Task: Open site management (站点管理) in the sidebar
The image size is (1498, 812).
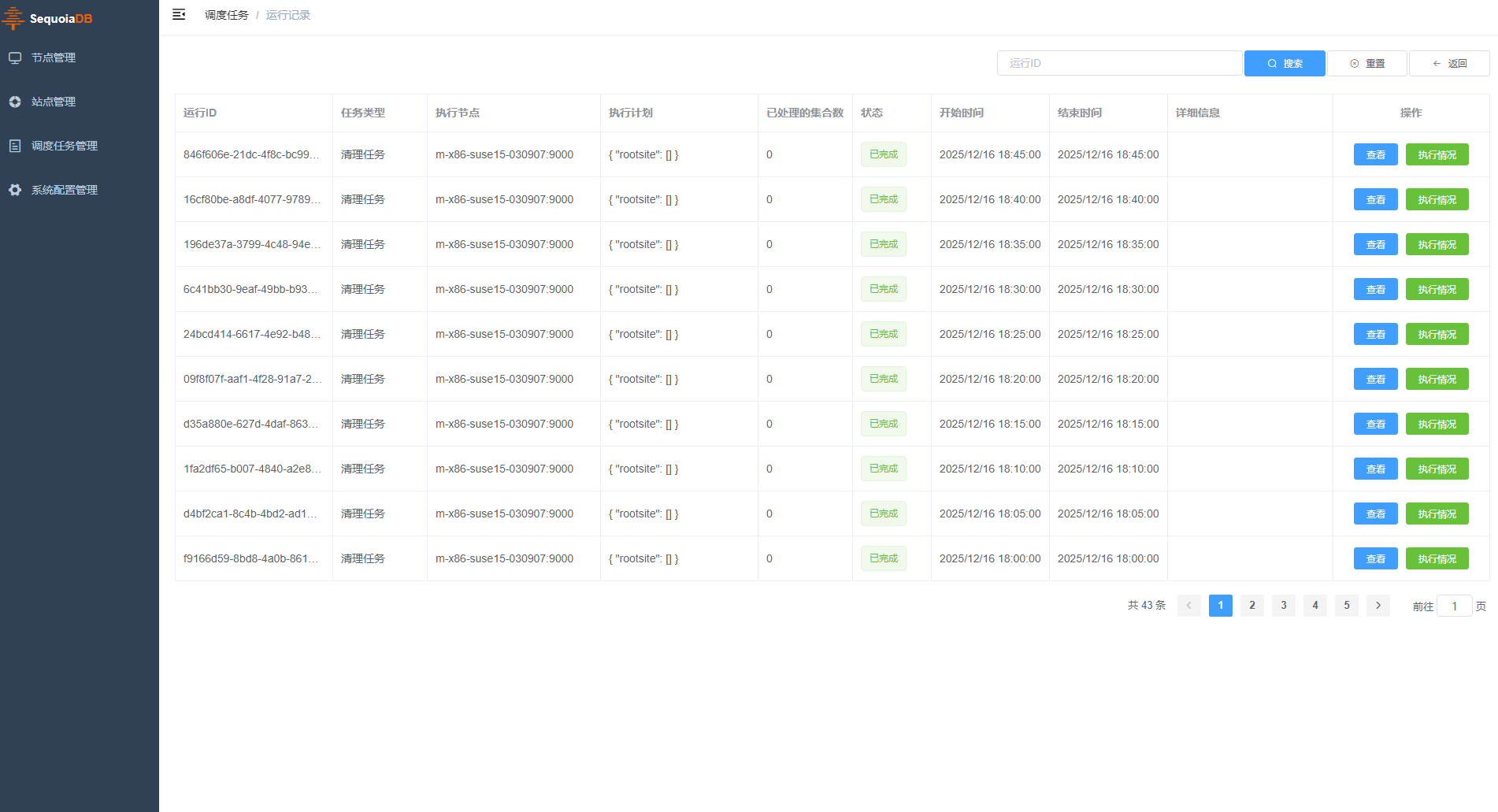Action: [x=54, y=102]
